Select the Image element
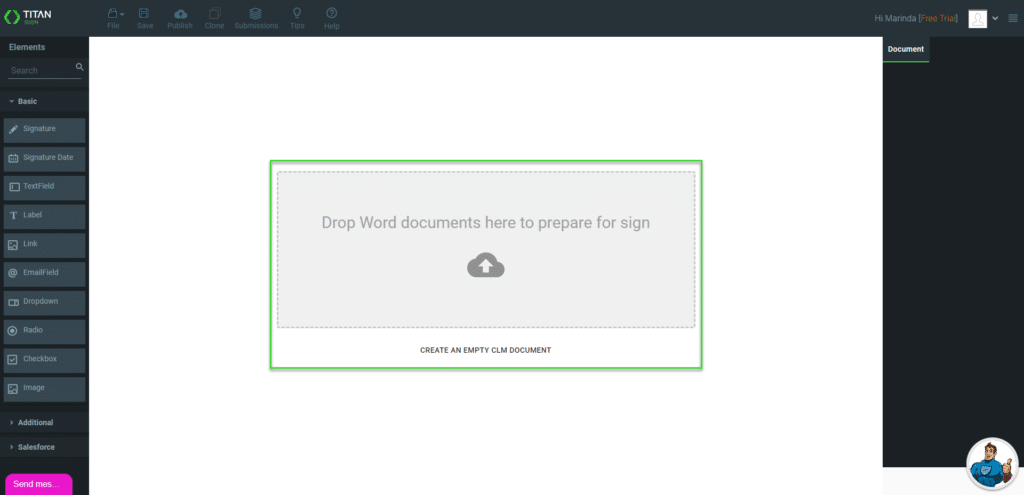Image resolution: width=1024 pixels, height=495 pixels. (x=44, y=389)
